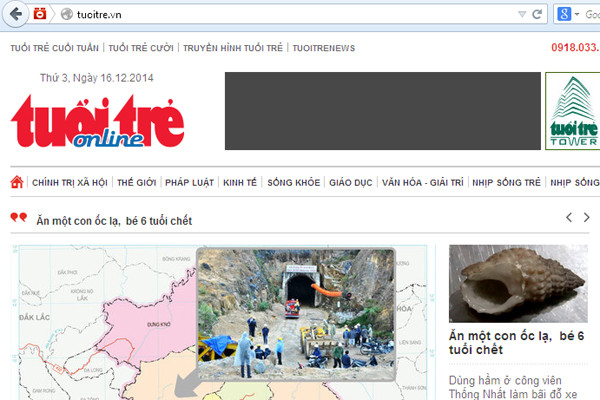Open the Chính Trị Xã Hội section
The width and height of the screenshot is (600, 400).
69,183
